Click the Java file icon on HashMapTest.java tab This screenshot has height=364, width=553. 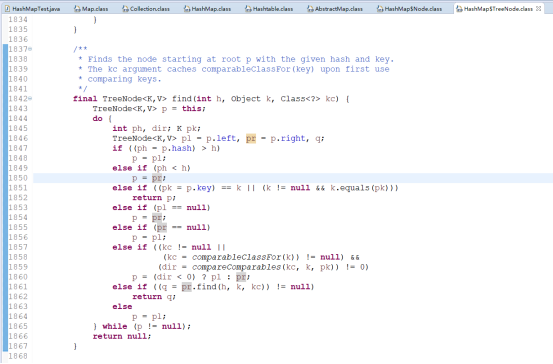(8, 9)
